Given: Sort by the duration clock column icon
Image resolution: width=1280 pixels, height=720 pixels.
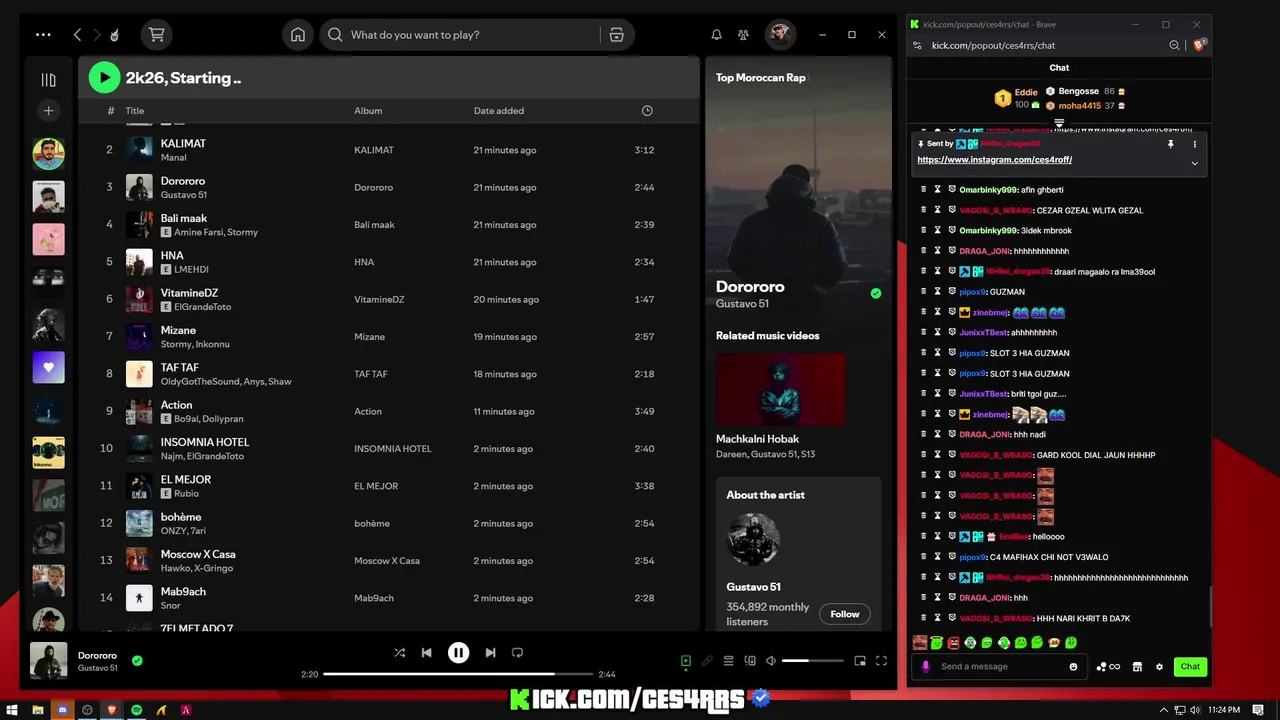Looking at the screenshot, I should click(x=647, y=111).
